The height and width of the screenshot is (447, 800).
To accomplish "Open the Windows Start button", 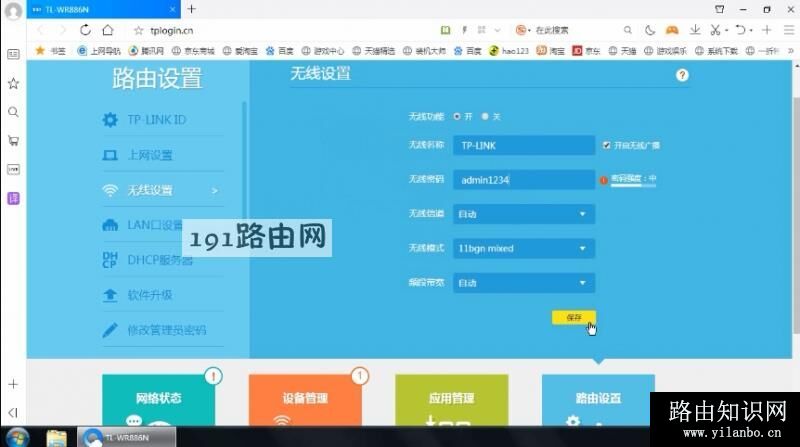I will point(17,437).
